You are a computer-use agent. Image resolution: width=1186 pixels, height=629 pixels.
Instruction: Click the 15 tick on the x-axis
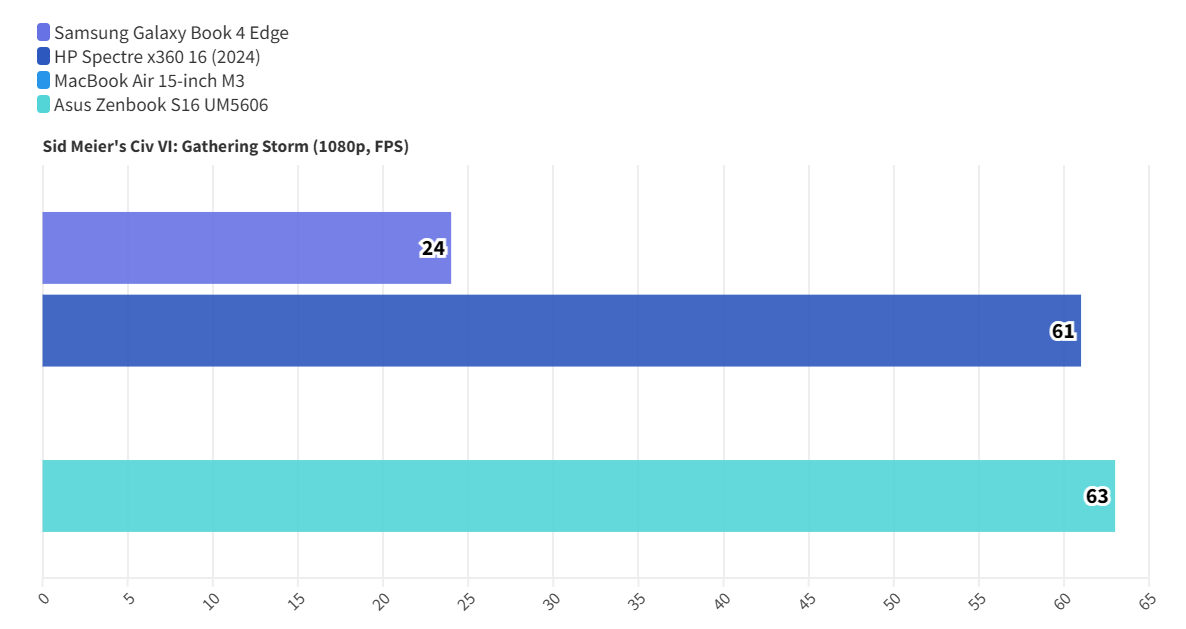297,601
